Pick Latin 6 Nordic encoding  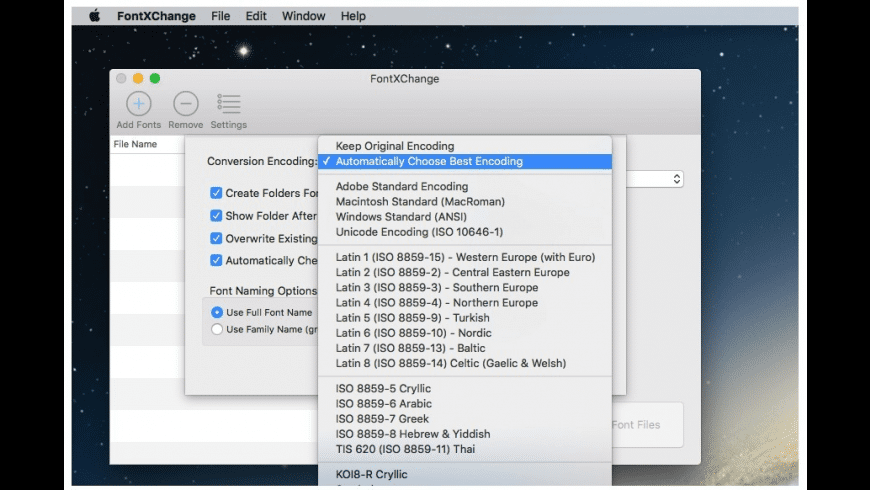click(465, 333)
